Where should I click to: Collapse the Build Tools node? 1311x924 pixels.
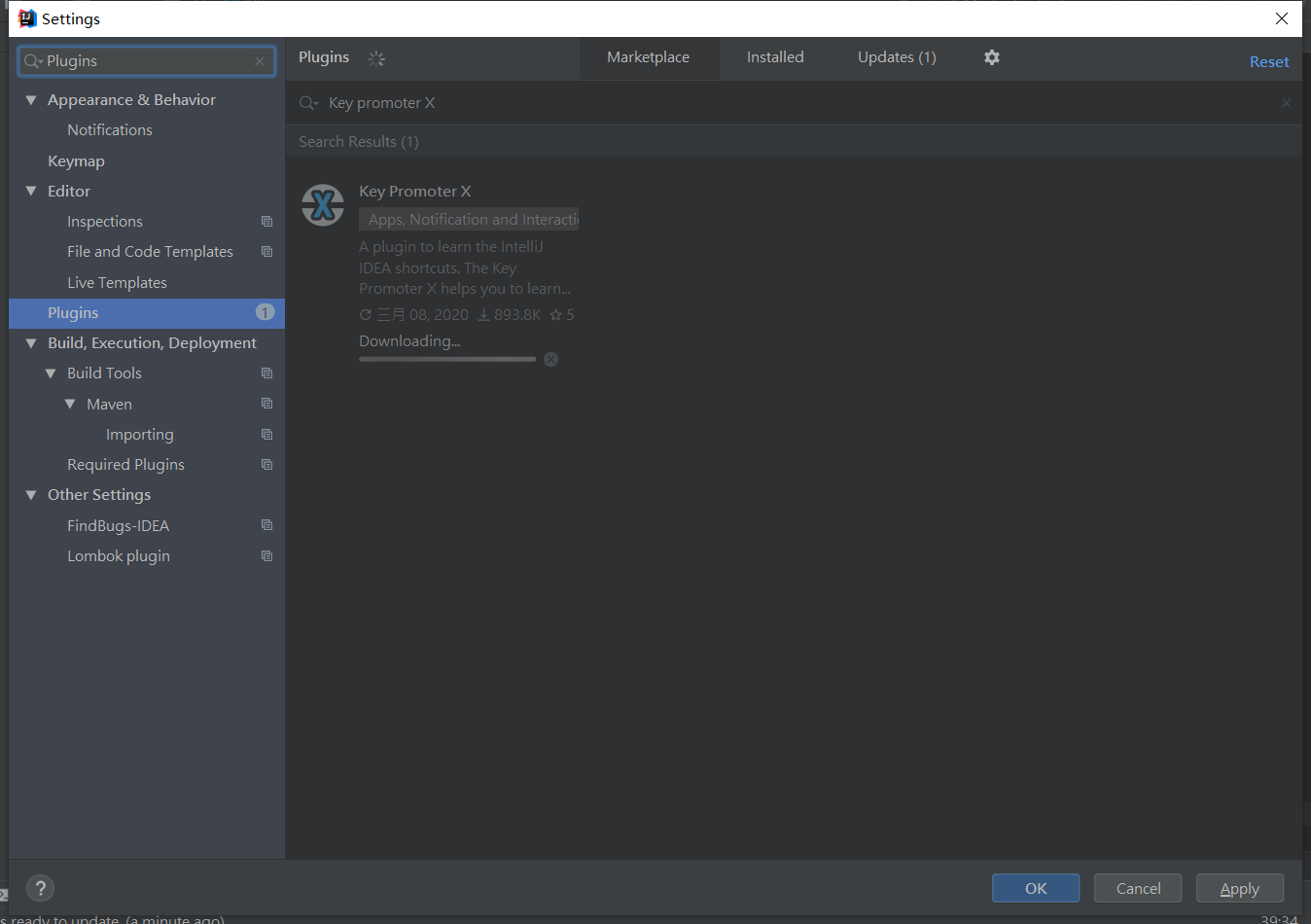pos(51,373)
